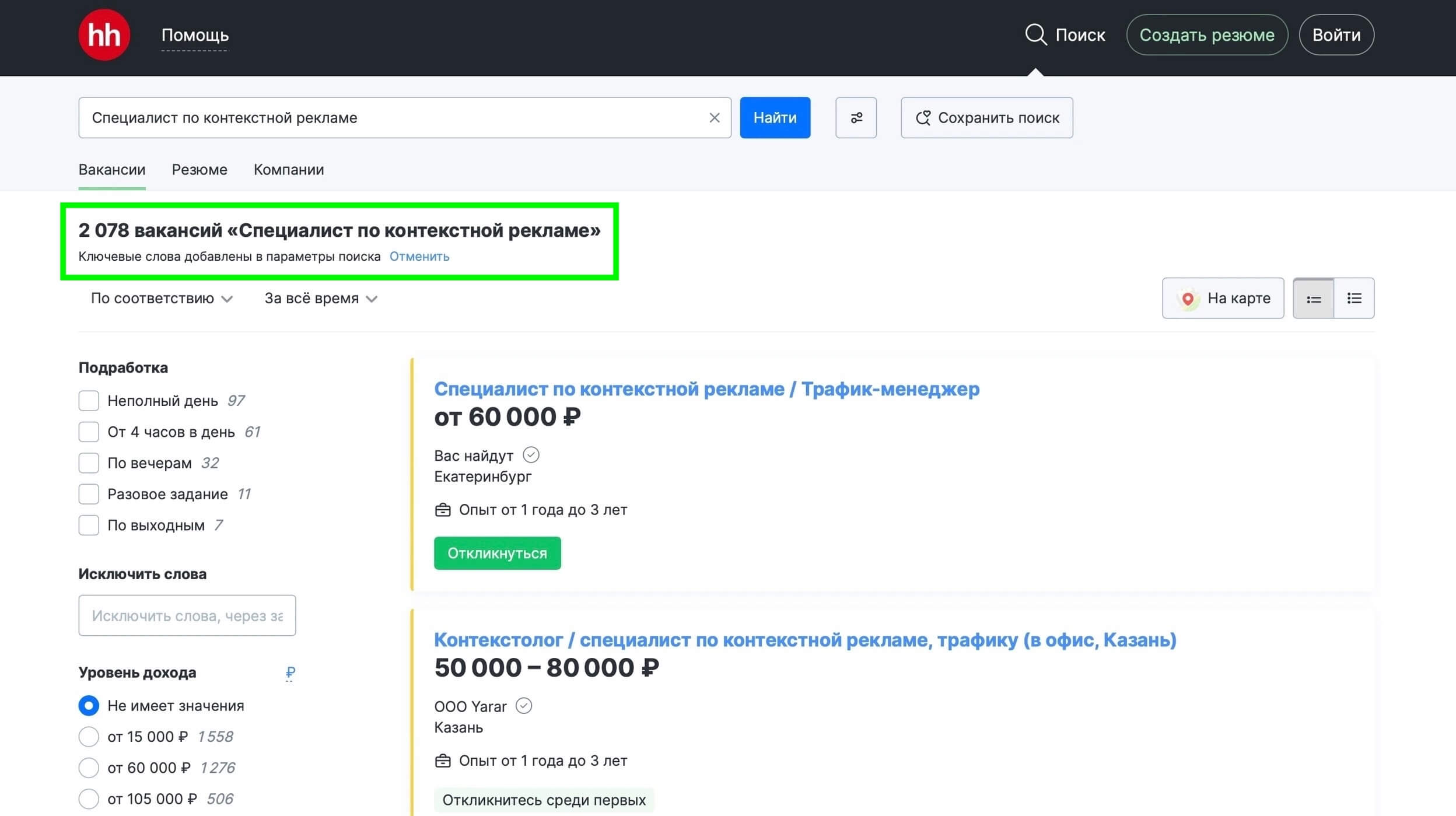Click Отменить keyword link

tap(419, 257)
